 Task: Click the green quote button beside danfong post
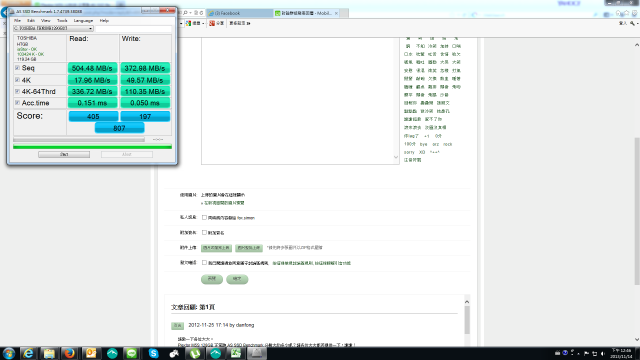(x=177, y=325)
